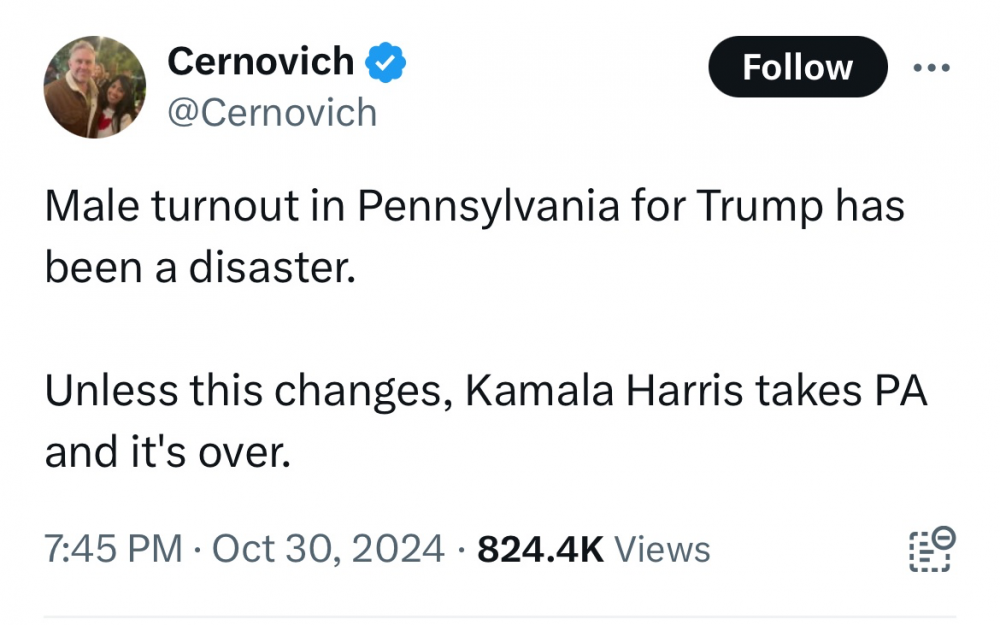Open Cernovich's profile picture
The height and width of the screenshot is (625, 1000).
(95, 87)
